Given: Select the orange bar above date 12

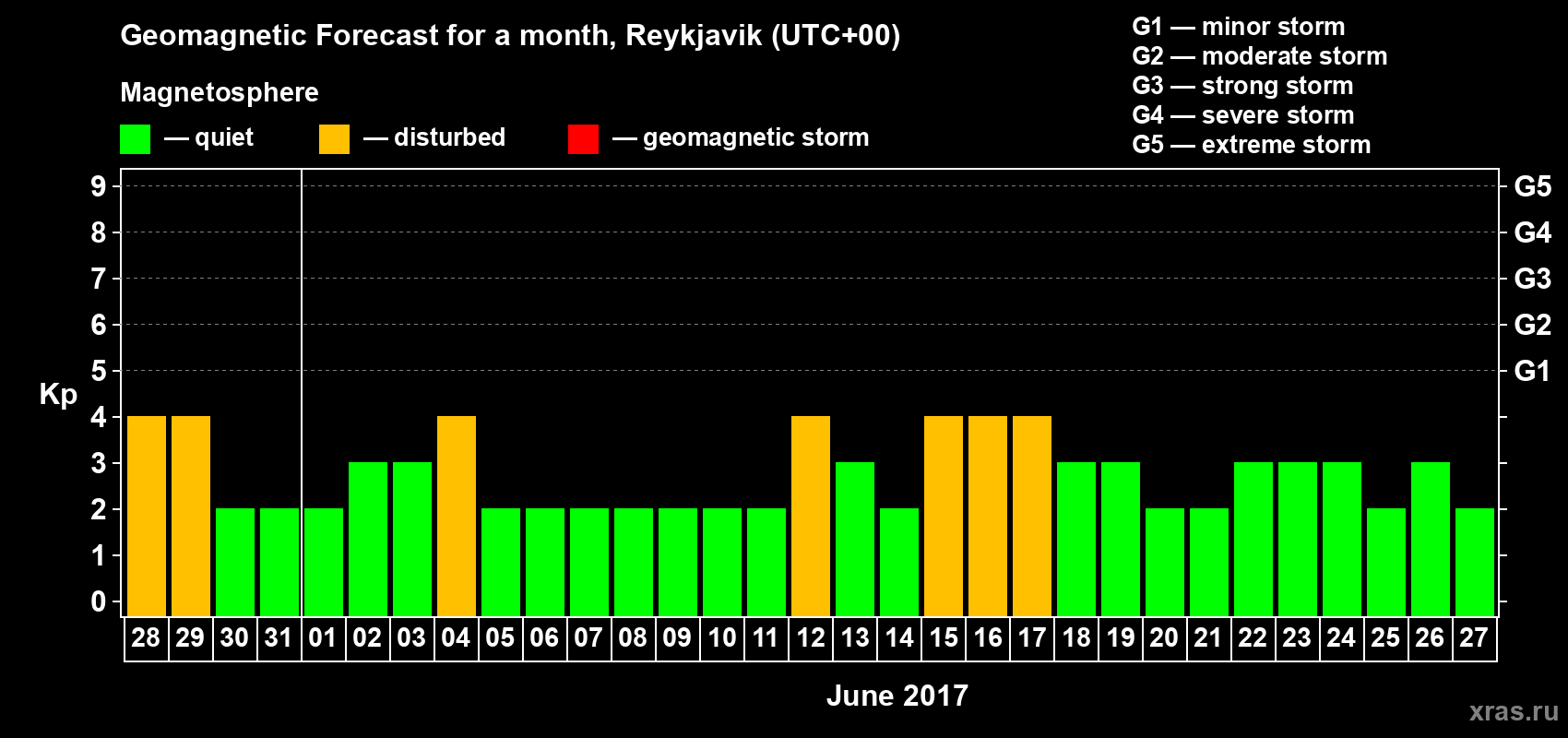Looking at the screenshot, I should (811, 516).
